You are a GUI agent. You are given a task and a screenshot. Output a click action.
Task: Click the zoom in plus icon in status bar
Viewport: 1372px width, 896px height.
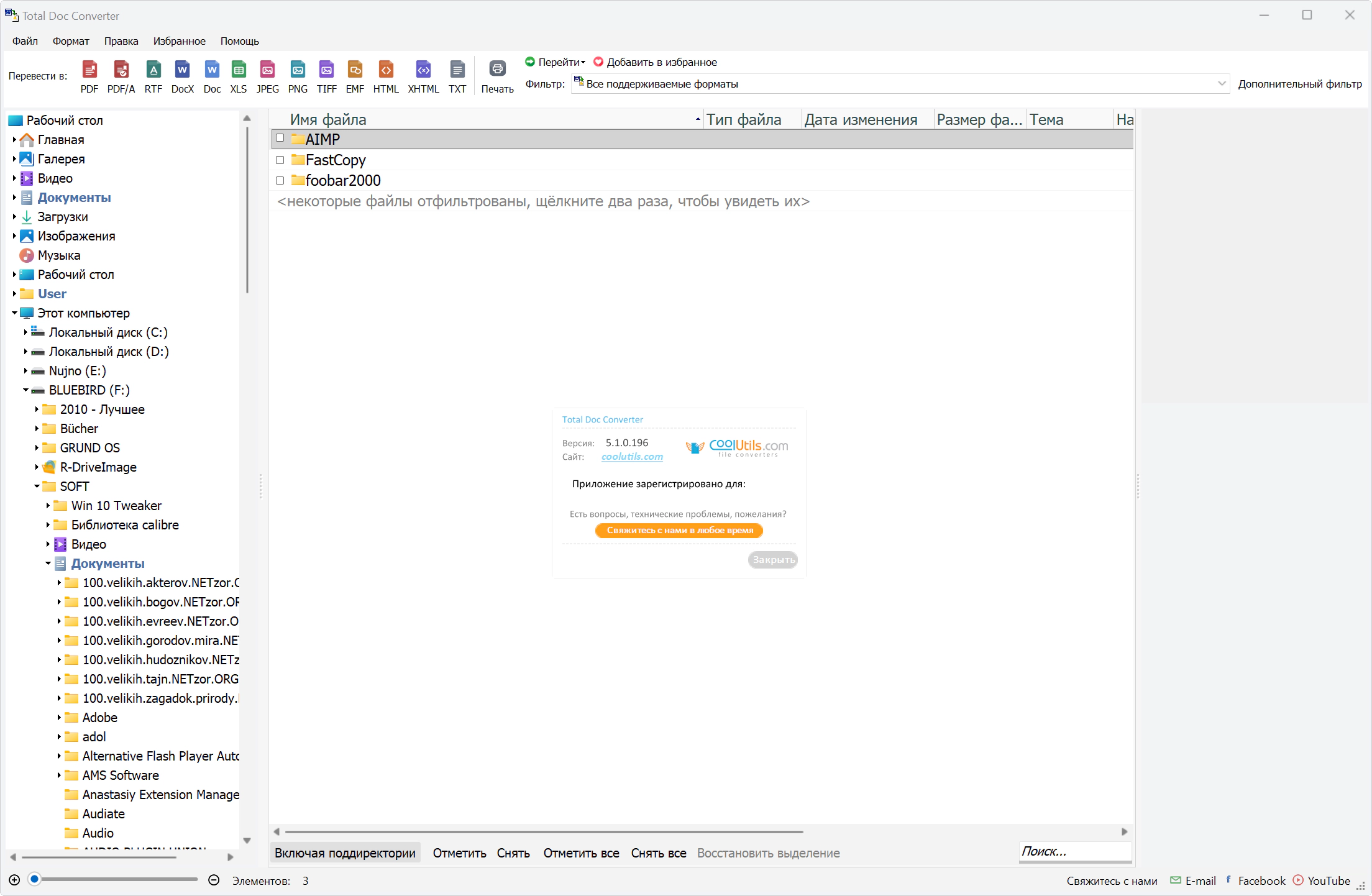click(x=14, y=880)
